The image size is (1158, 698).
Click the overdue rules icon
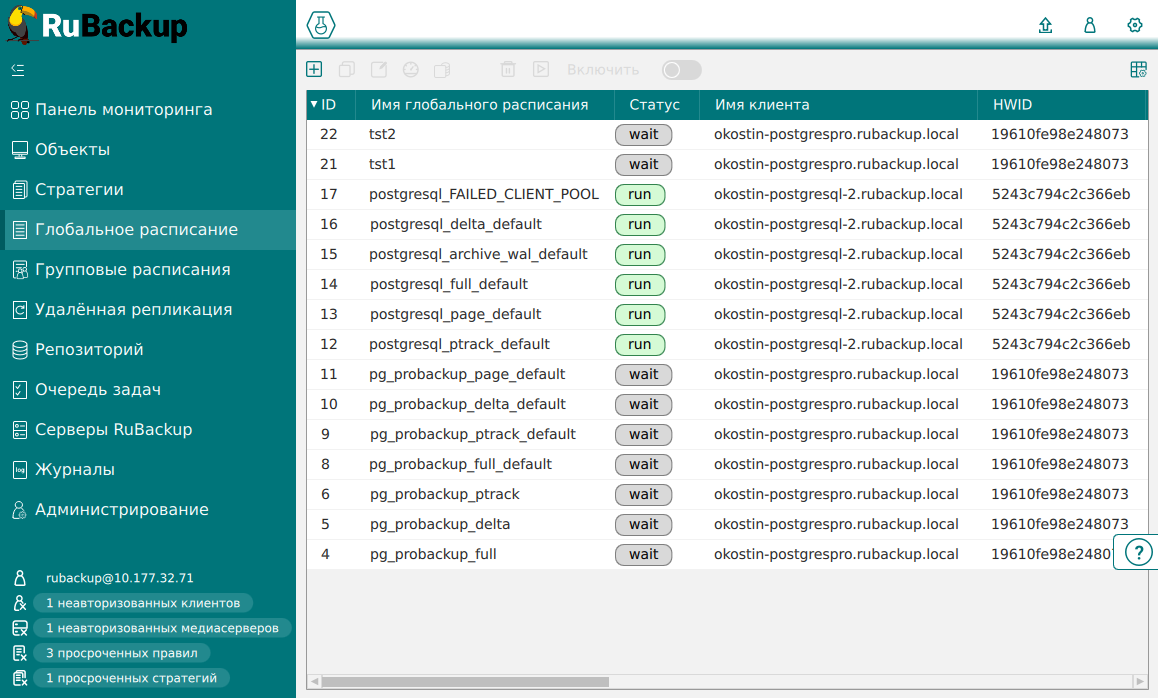click(20, 654)
